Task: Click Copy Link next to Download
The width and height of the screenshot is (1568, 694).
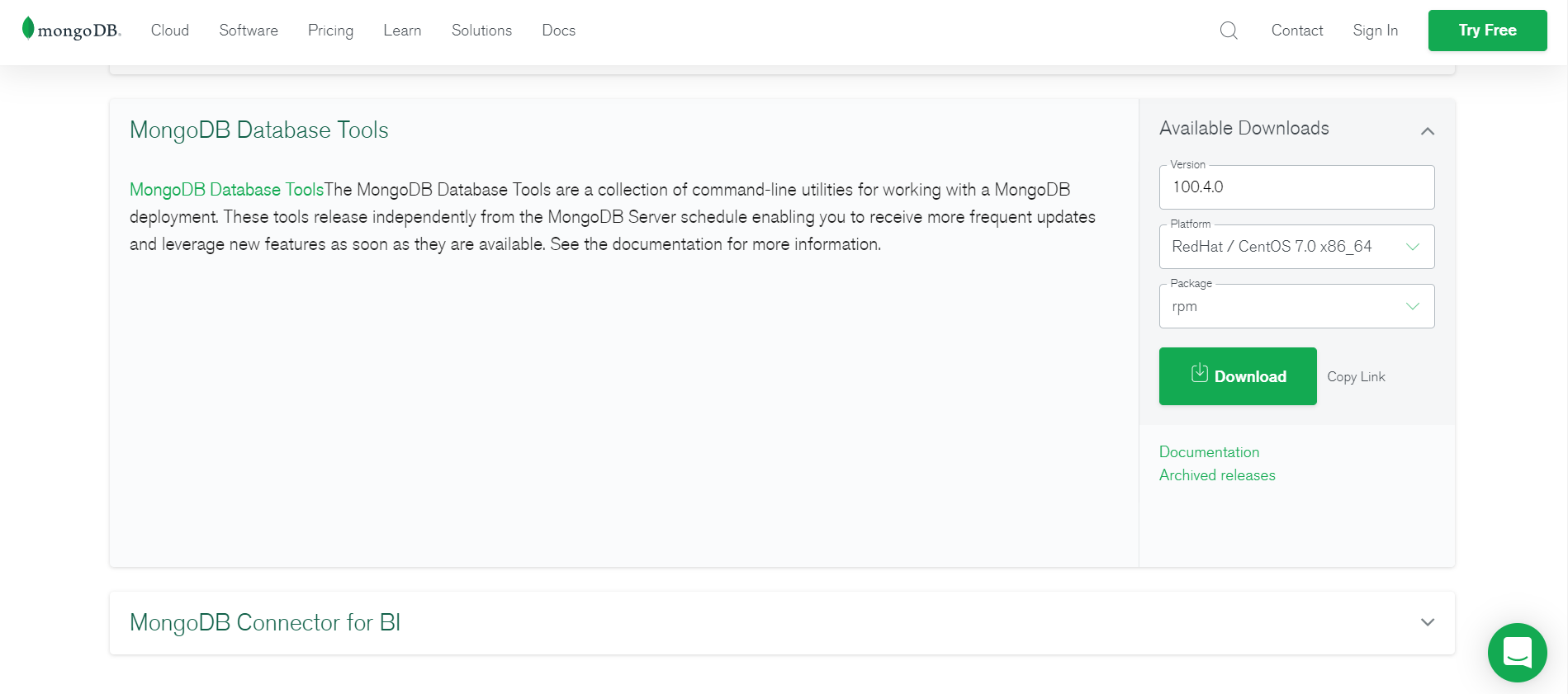Action: tap(1356, 376)
